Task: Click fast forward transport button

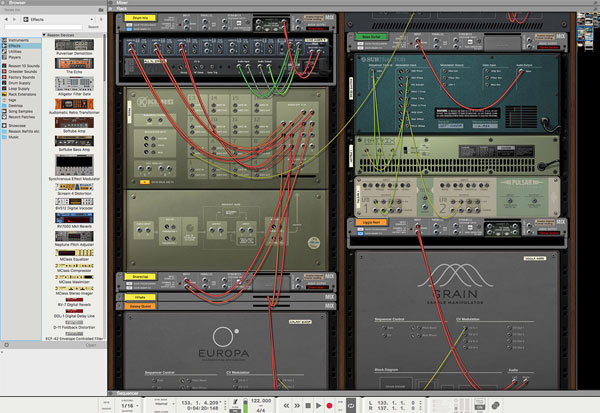Action: 297,405
